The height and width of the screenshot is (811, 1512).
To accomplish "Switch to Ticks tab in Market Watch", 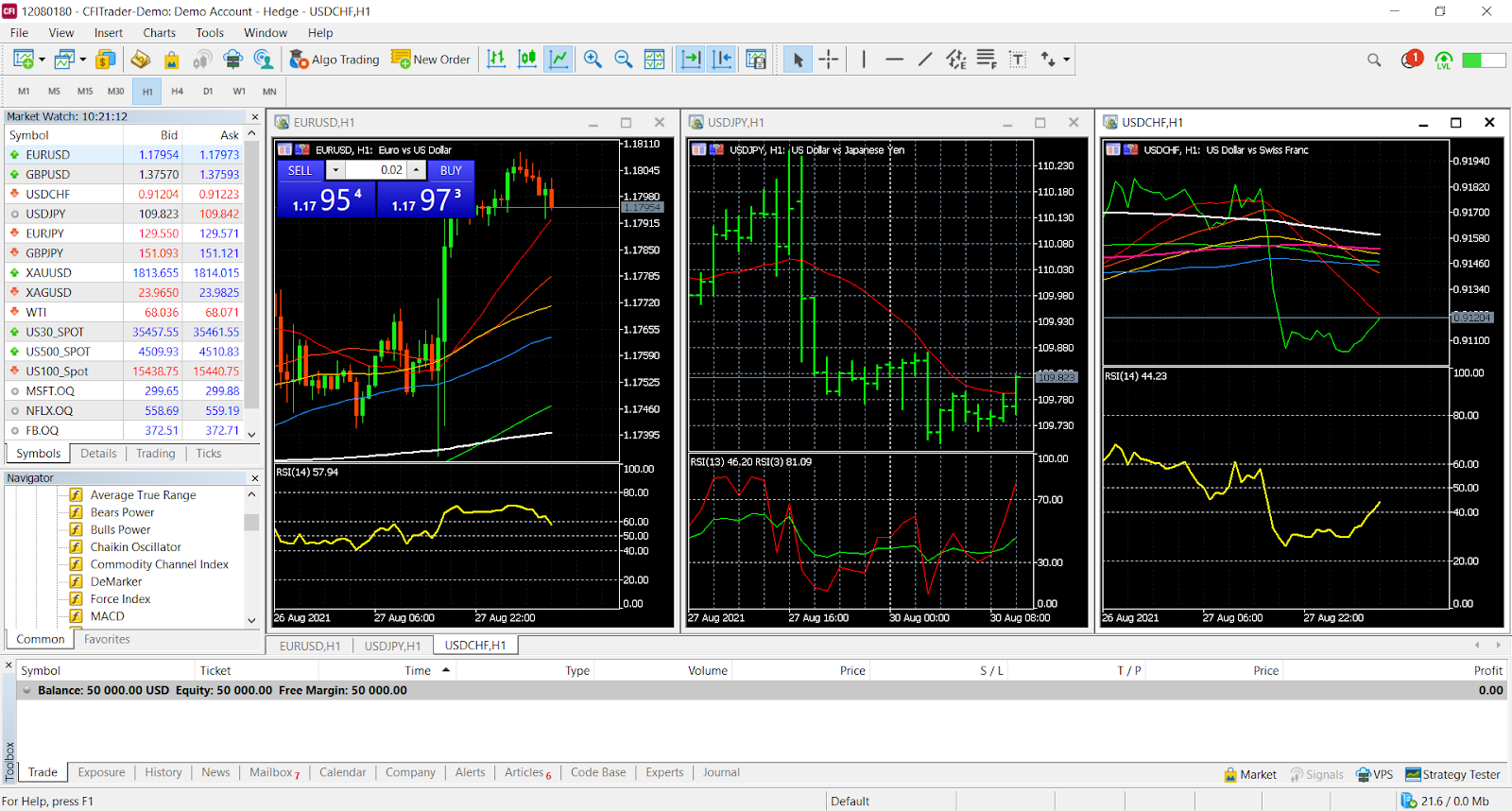I will [x=209, y=454].
